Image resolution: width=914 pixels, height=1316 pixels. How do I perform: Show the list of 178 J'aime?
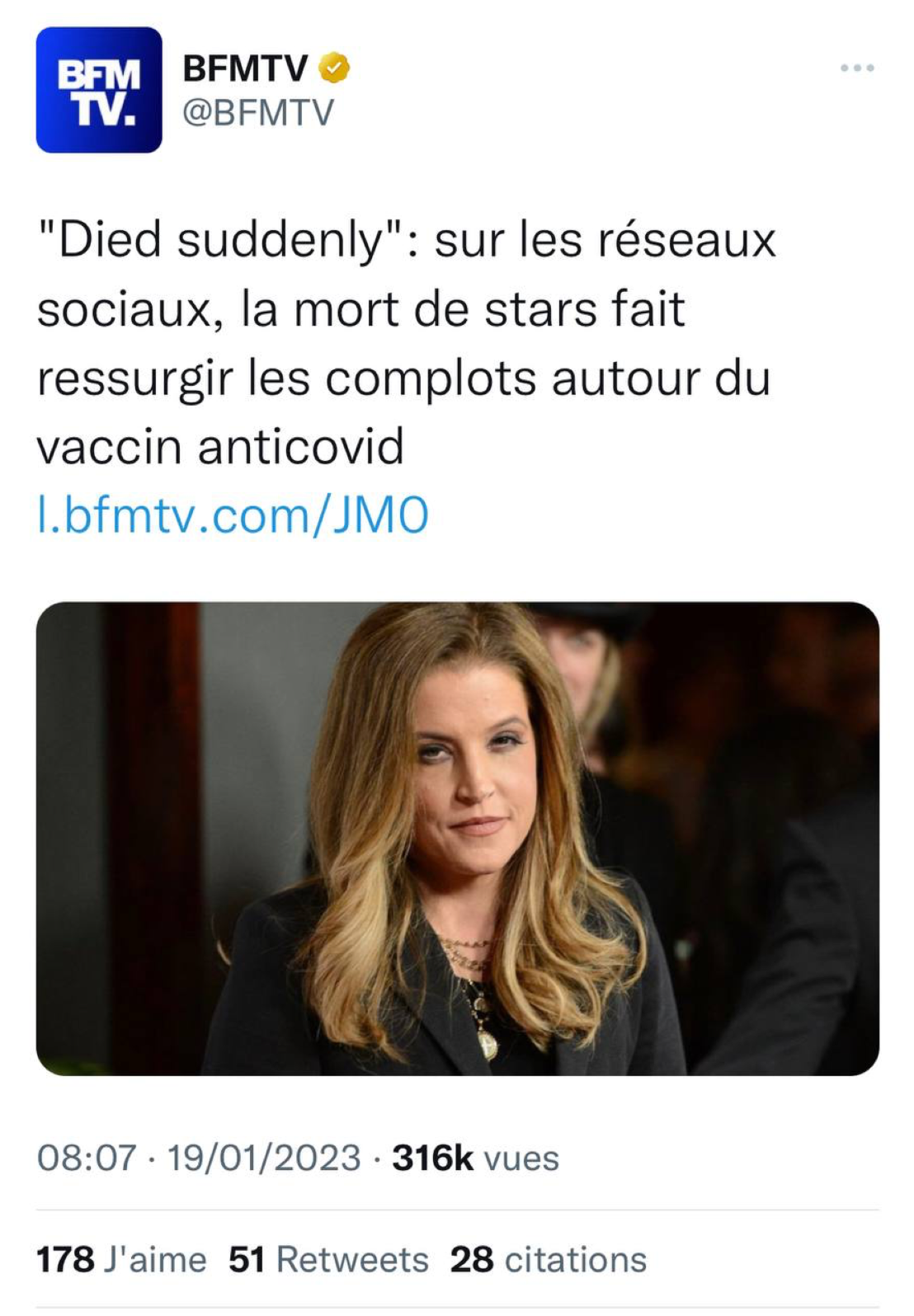[x=121, y=1260]
